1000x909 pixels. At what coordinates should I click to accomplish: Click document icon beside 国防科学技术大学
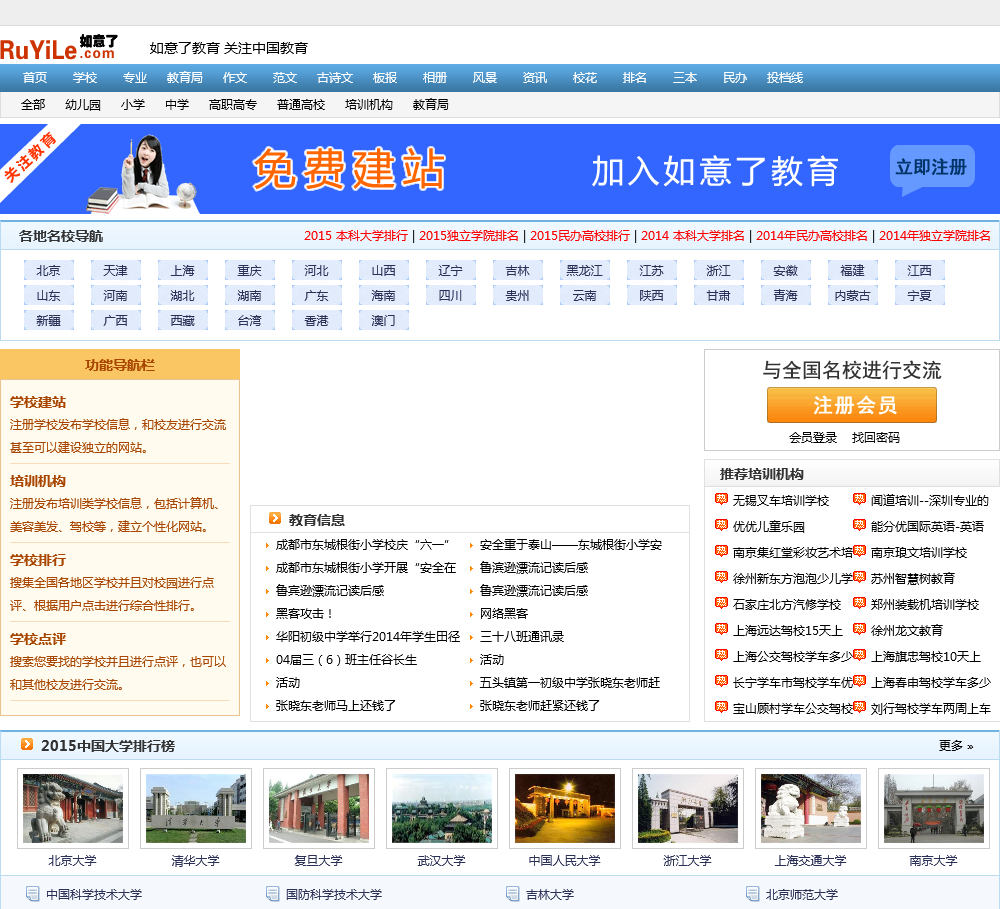tap(272, 894)
